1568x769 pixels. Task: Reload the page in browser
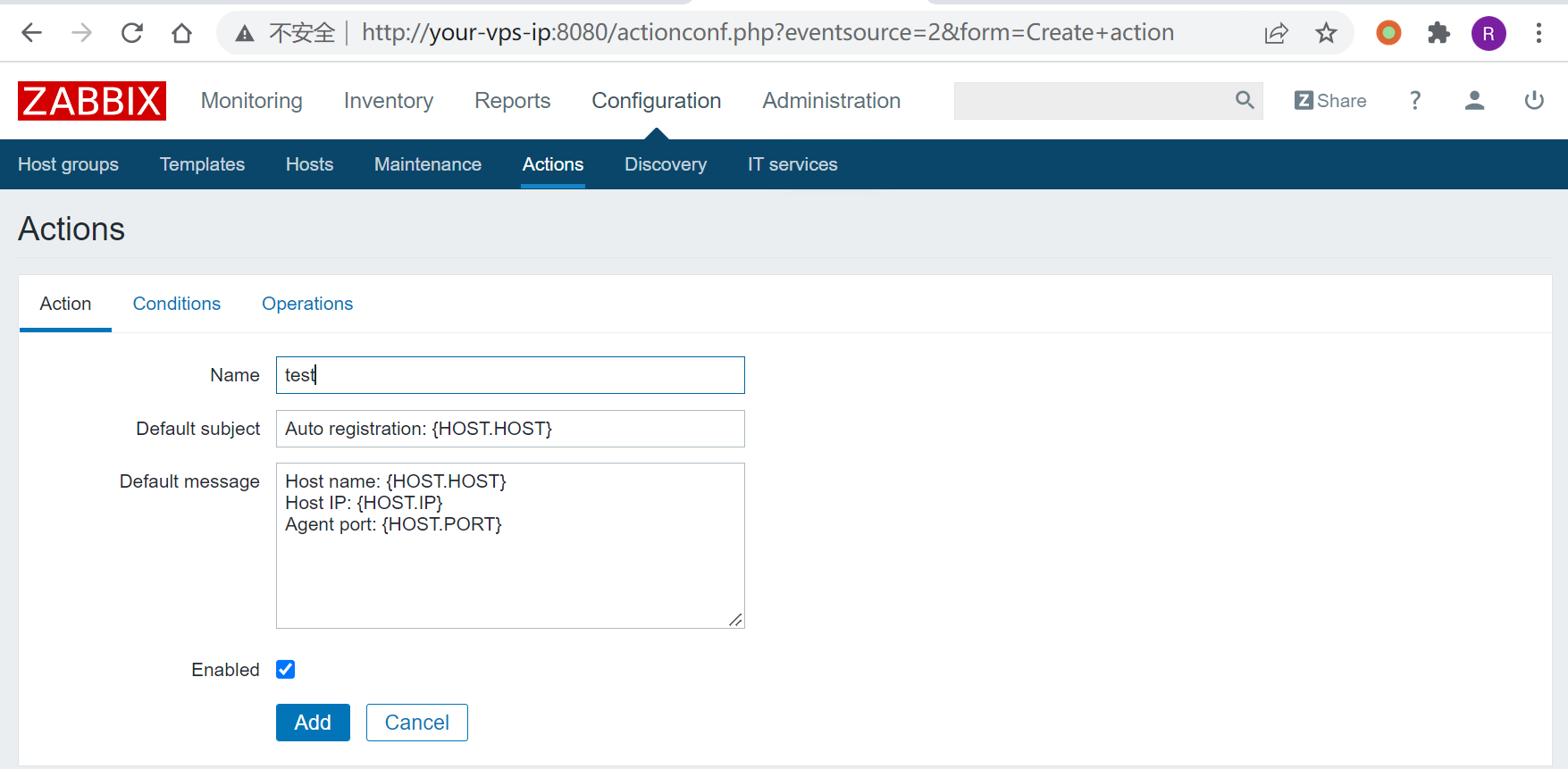point(132,34)
